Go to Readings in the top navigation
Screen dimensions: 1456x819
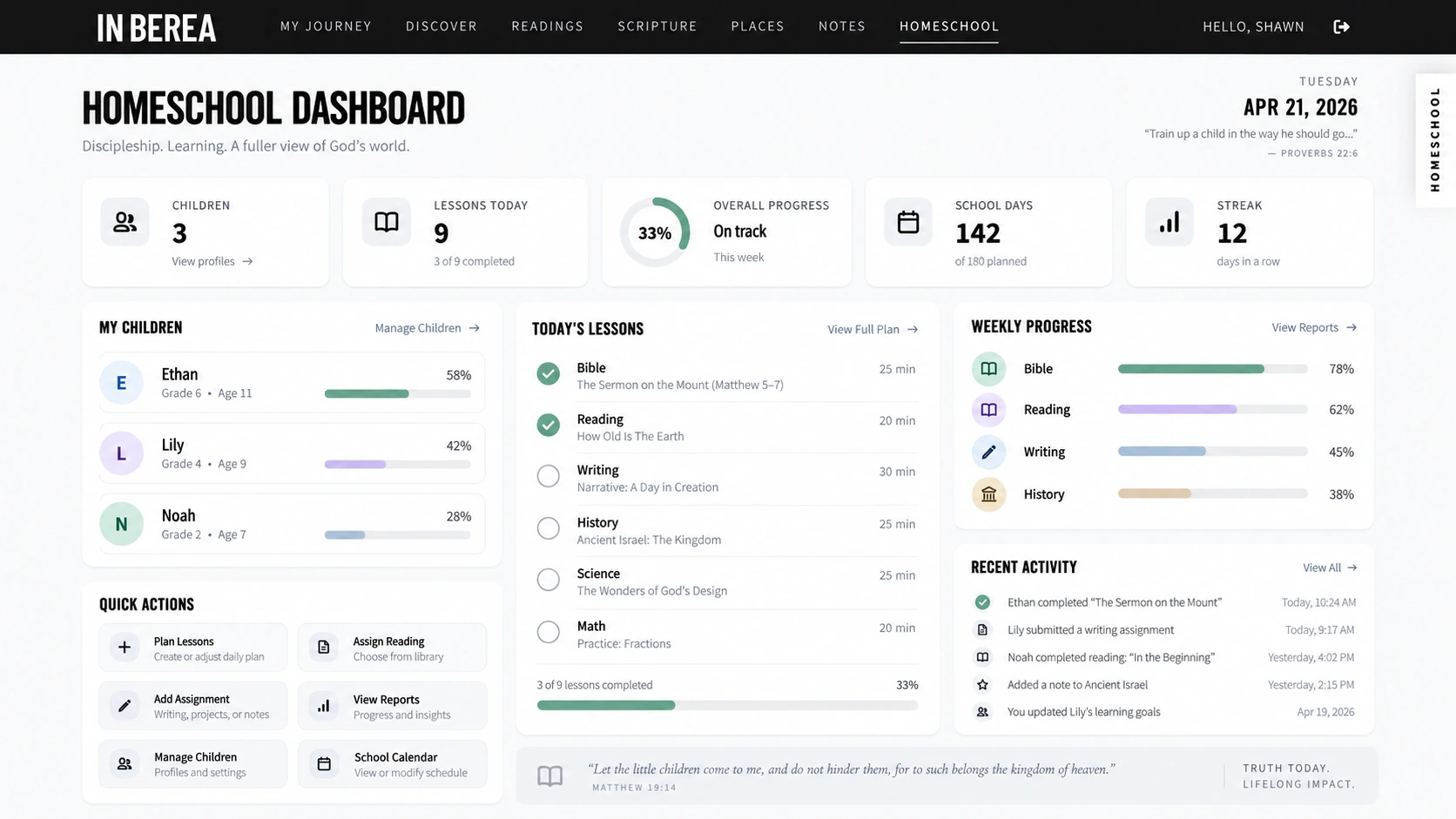pyautogui.click(x=548, y=26)
